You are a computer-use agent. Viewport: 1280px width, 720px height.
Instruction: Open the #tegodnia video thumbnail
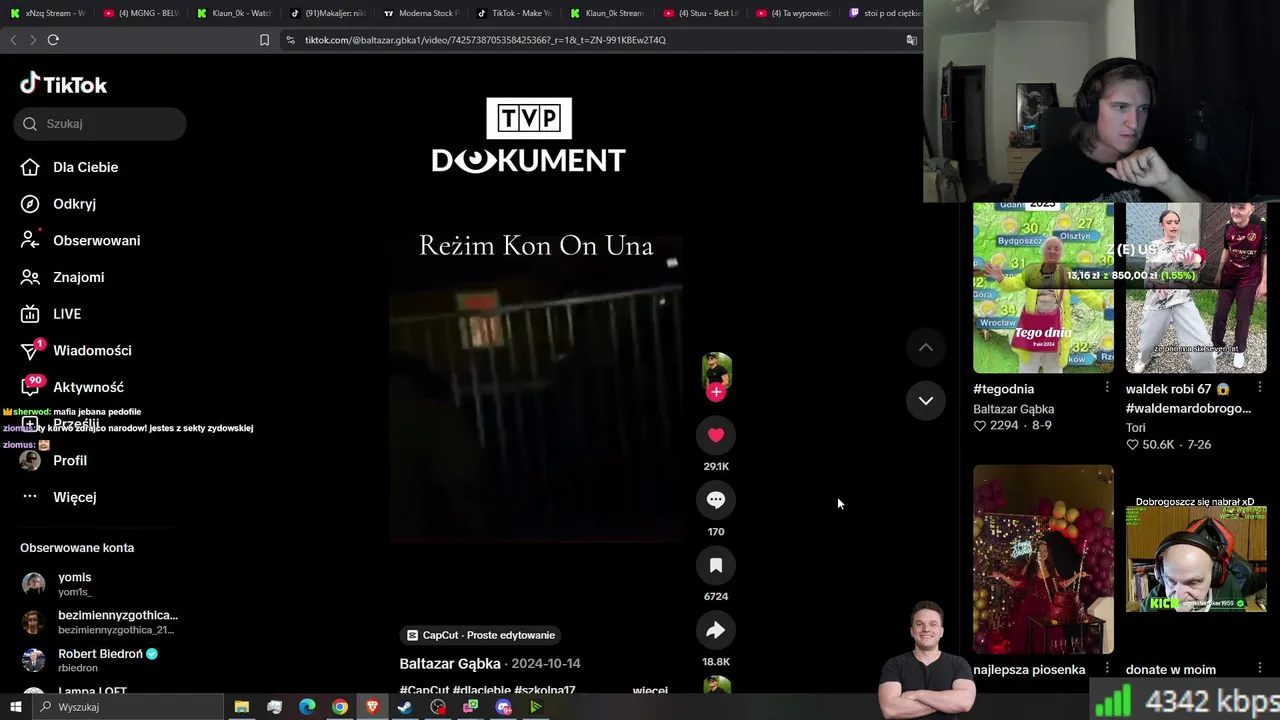1043,288
